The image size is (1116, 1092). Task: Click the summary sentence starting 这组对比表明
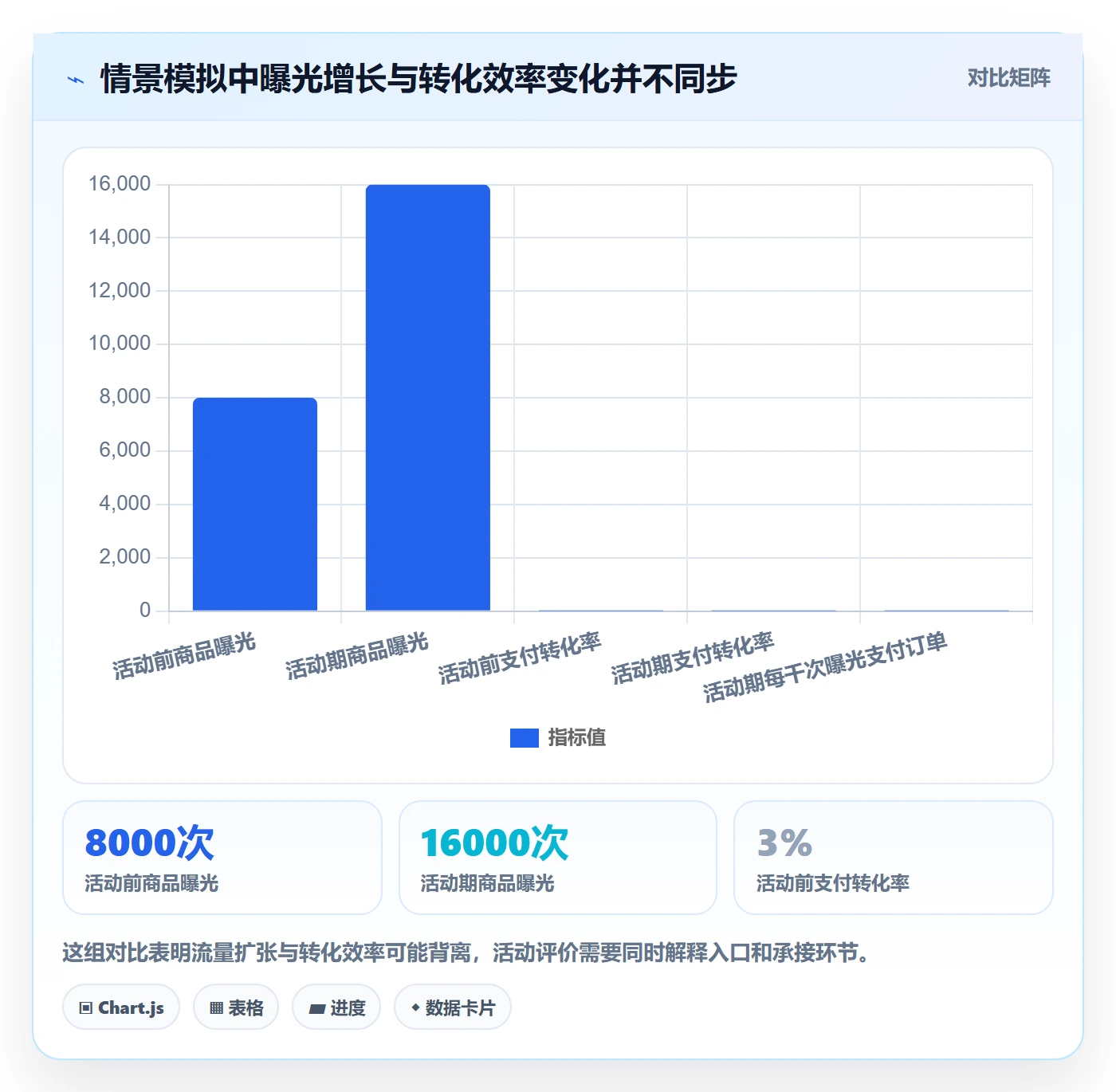click(470, 953)
